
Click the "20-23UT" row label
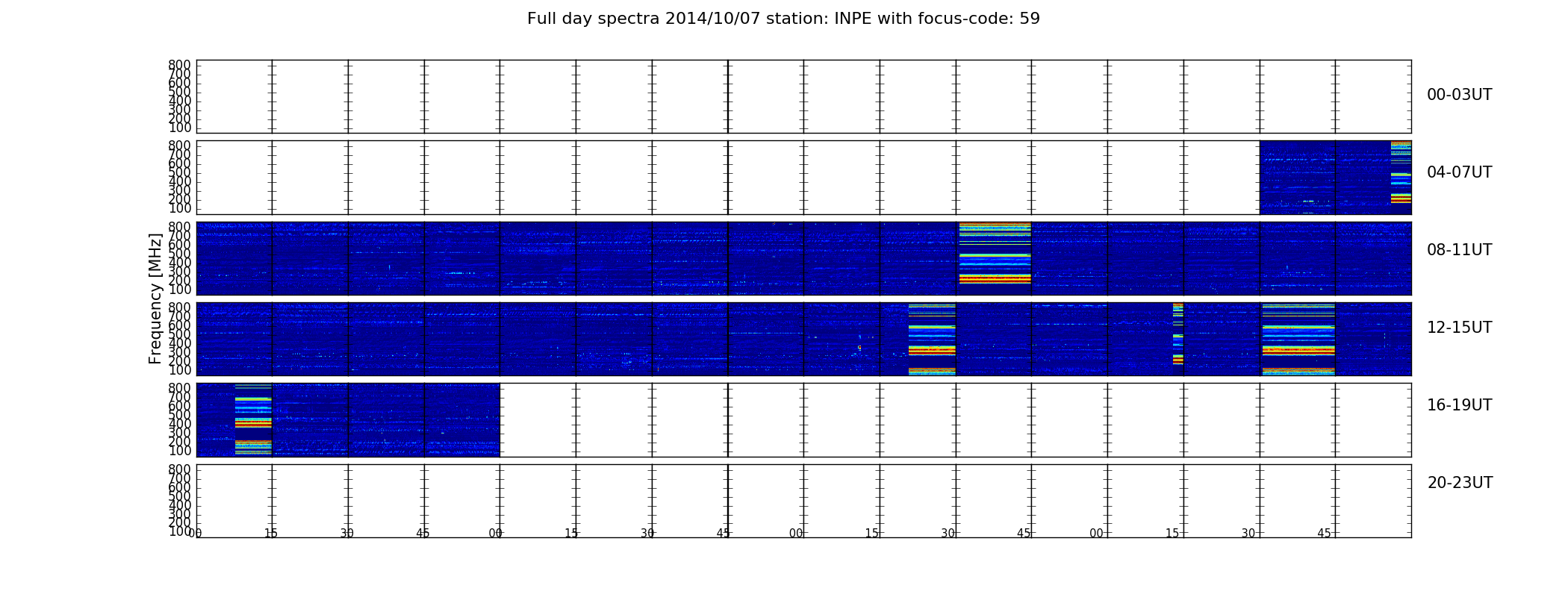point(1460,483)
